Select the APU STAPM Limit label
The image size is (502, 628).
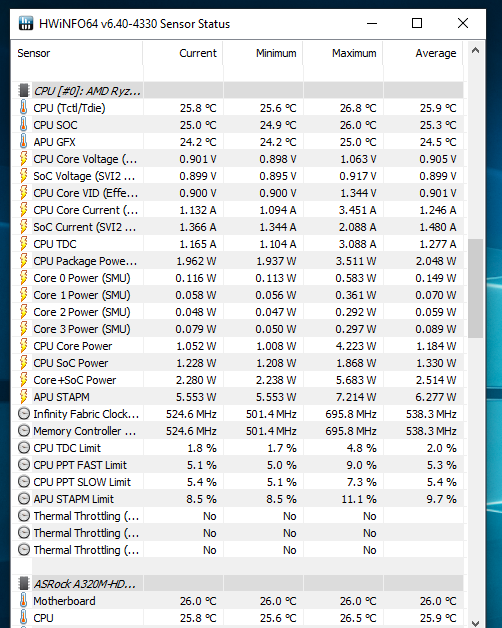(74, 499)
